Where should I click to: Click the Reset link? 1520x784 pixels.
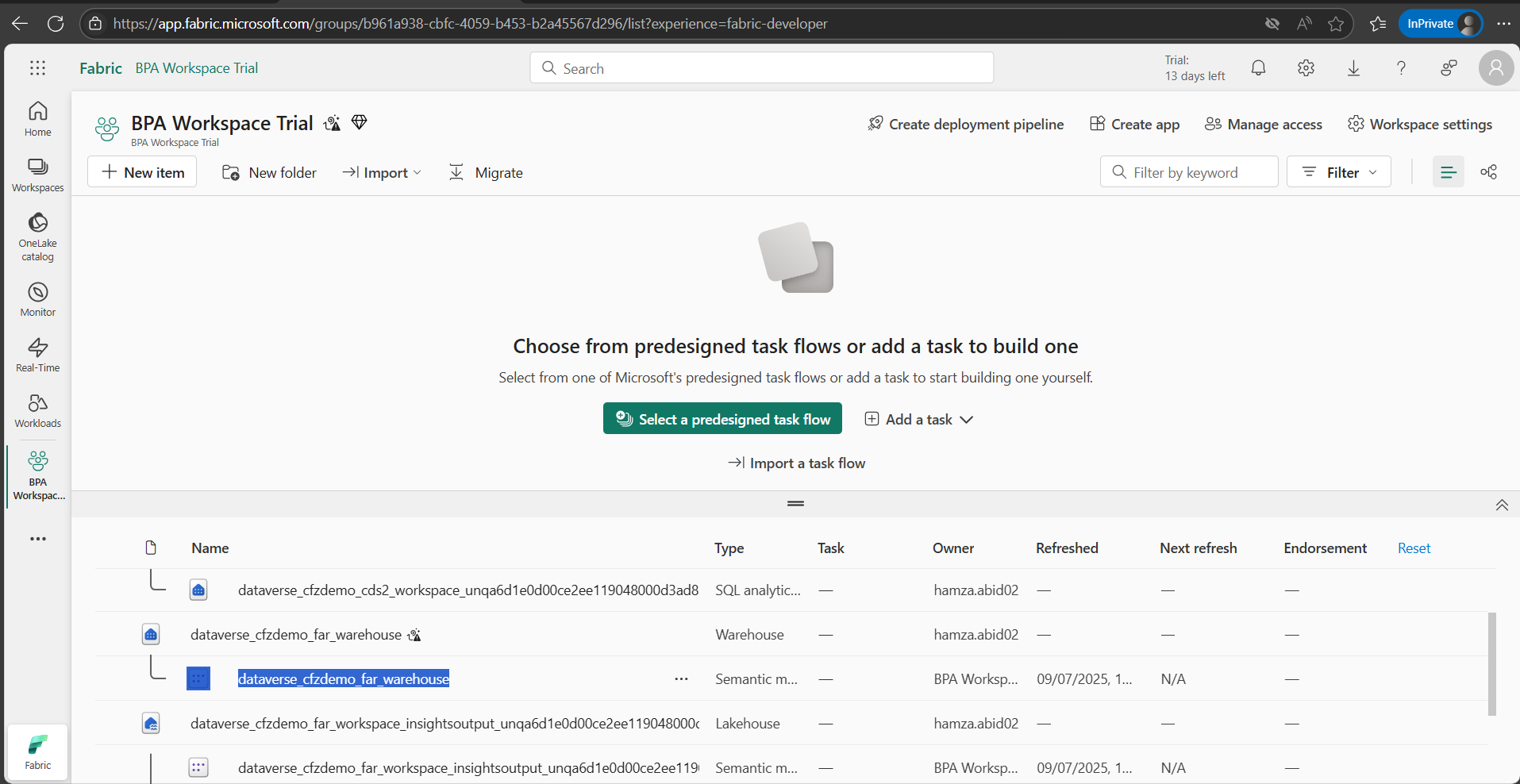[1414, 548]
